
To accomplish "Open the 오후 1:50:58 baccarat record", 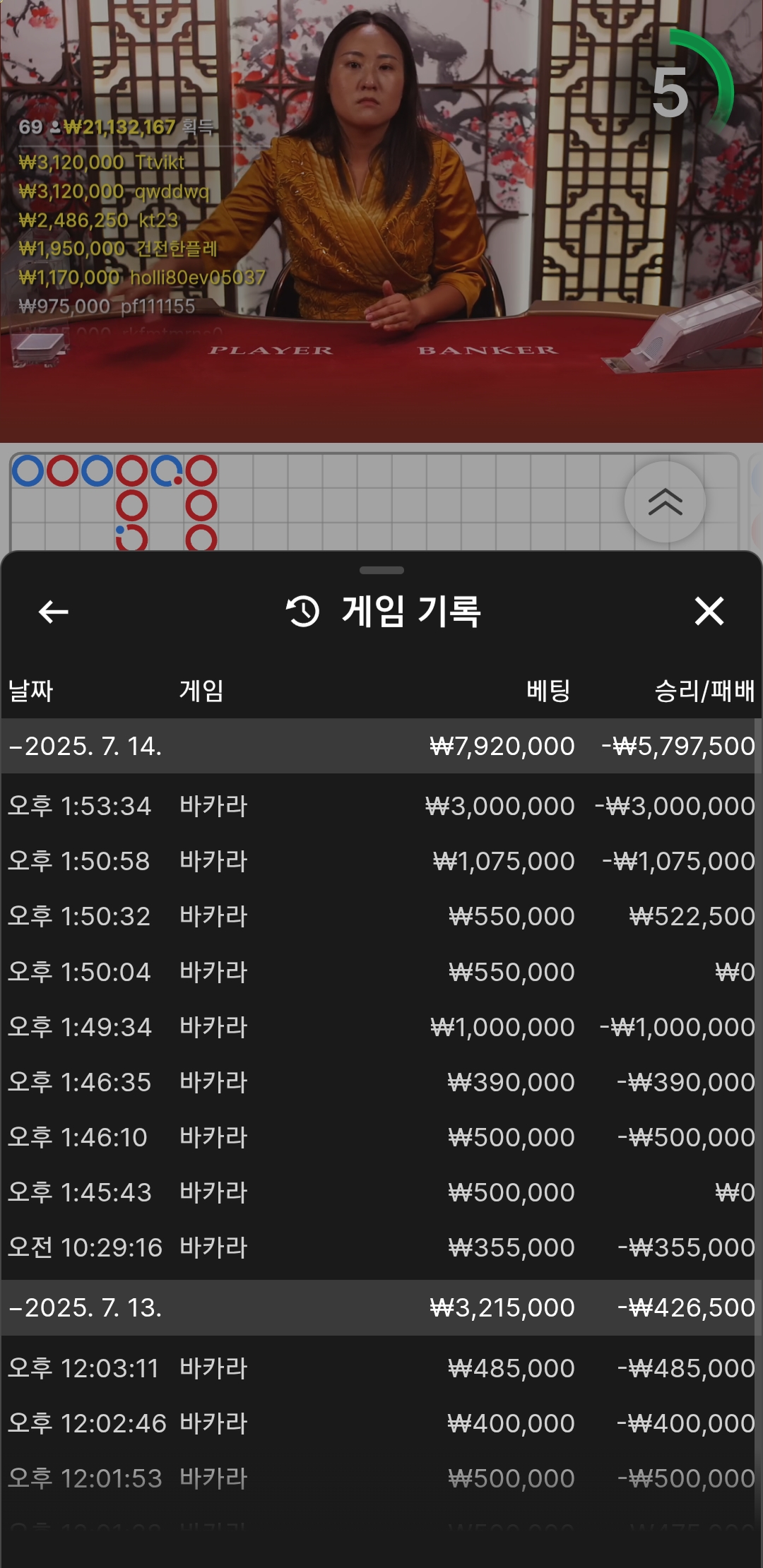I will [381, 861].
